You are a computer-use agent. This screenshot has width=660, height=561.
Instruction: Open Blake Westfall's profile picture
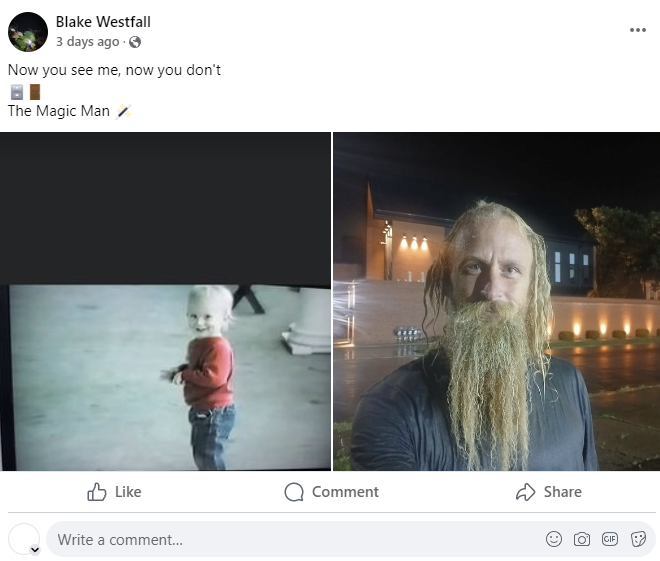pyautogui.click(x=28, y=32)
